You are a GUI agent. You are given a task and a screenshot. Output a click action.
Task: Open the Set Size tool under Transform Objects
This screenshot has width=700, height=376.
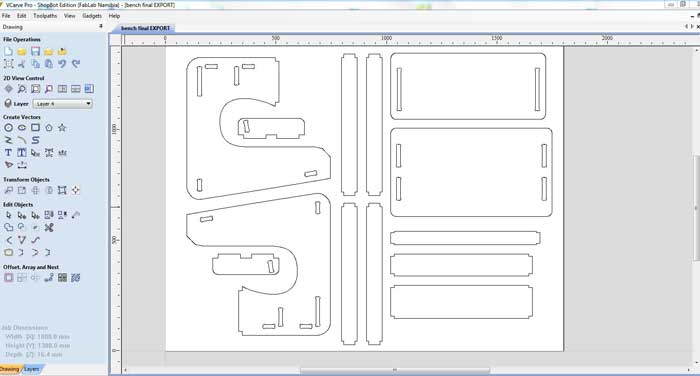tap(21, 190)
